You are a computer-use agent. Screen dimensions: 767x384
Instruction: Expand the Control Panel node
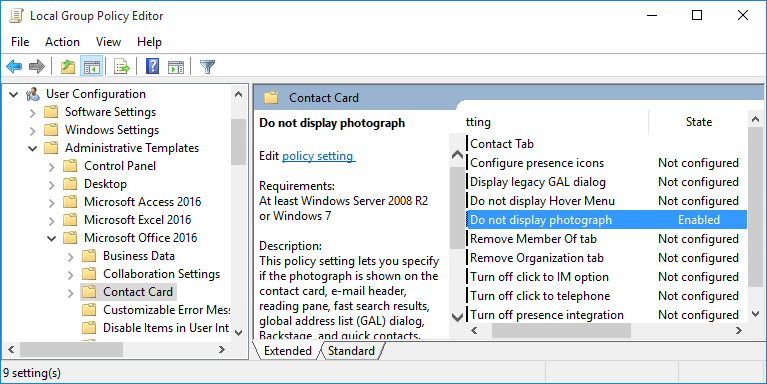[x=52, y=167]
